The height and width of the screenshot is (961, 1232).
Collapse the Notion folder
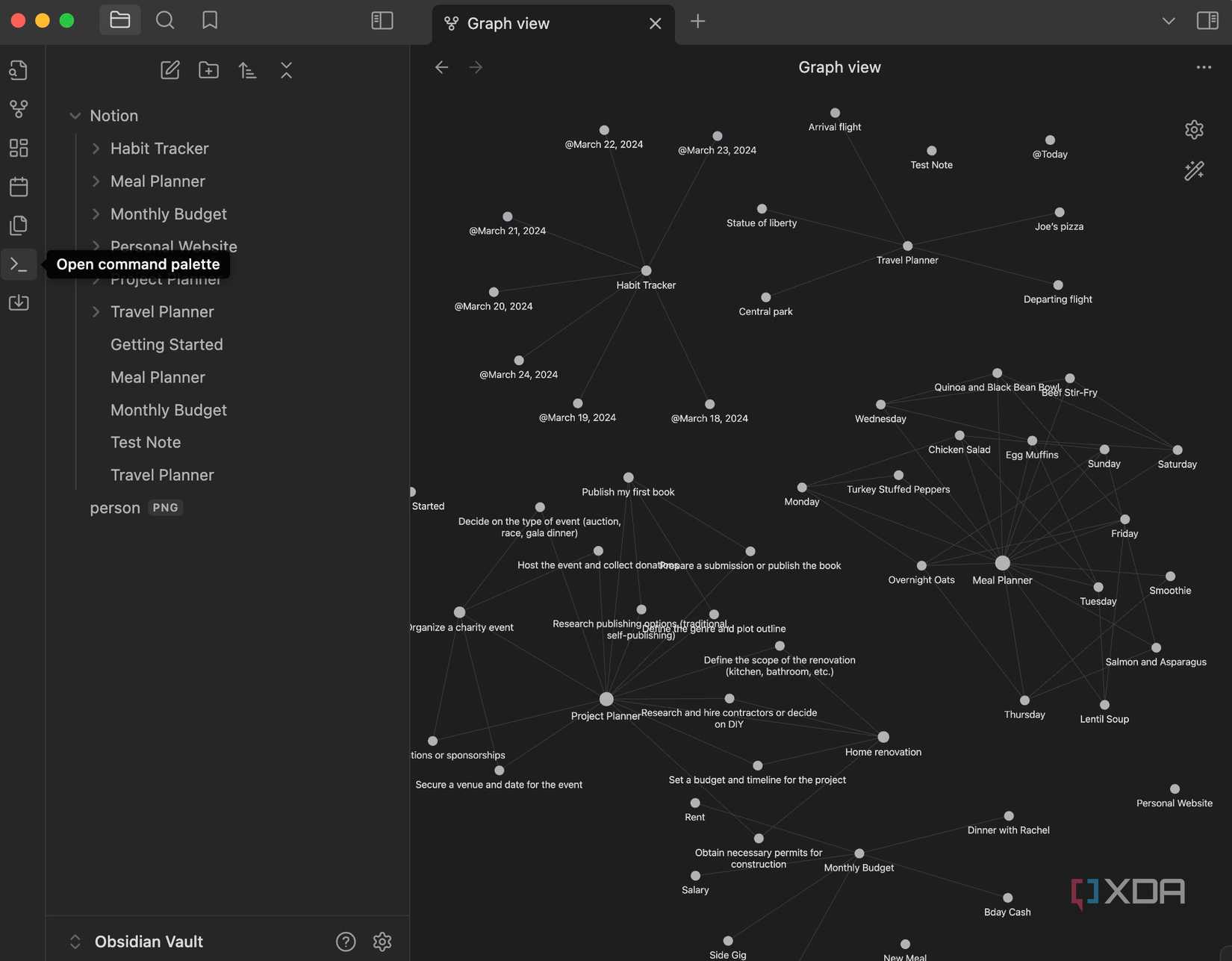click(x=75, y=115)
